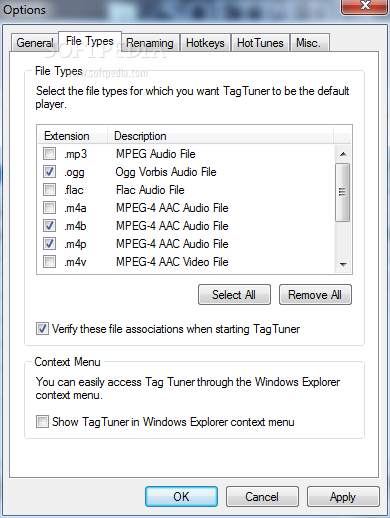
Task: Click the file list scroll up arrow
Action: click(x=343, y=154)
